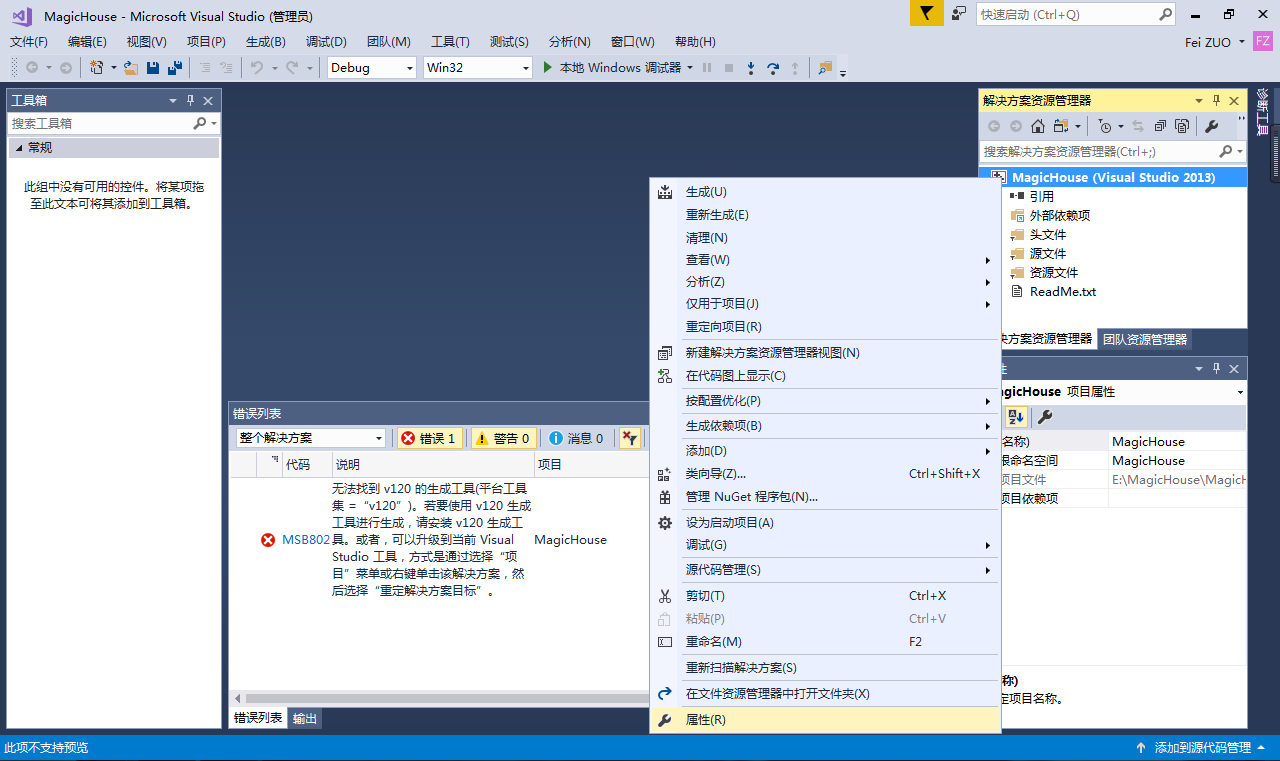Click the build-only filter icon in Error List
The image size is (1280, 761).
pos(630,438)
